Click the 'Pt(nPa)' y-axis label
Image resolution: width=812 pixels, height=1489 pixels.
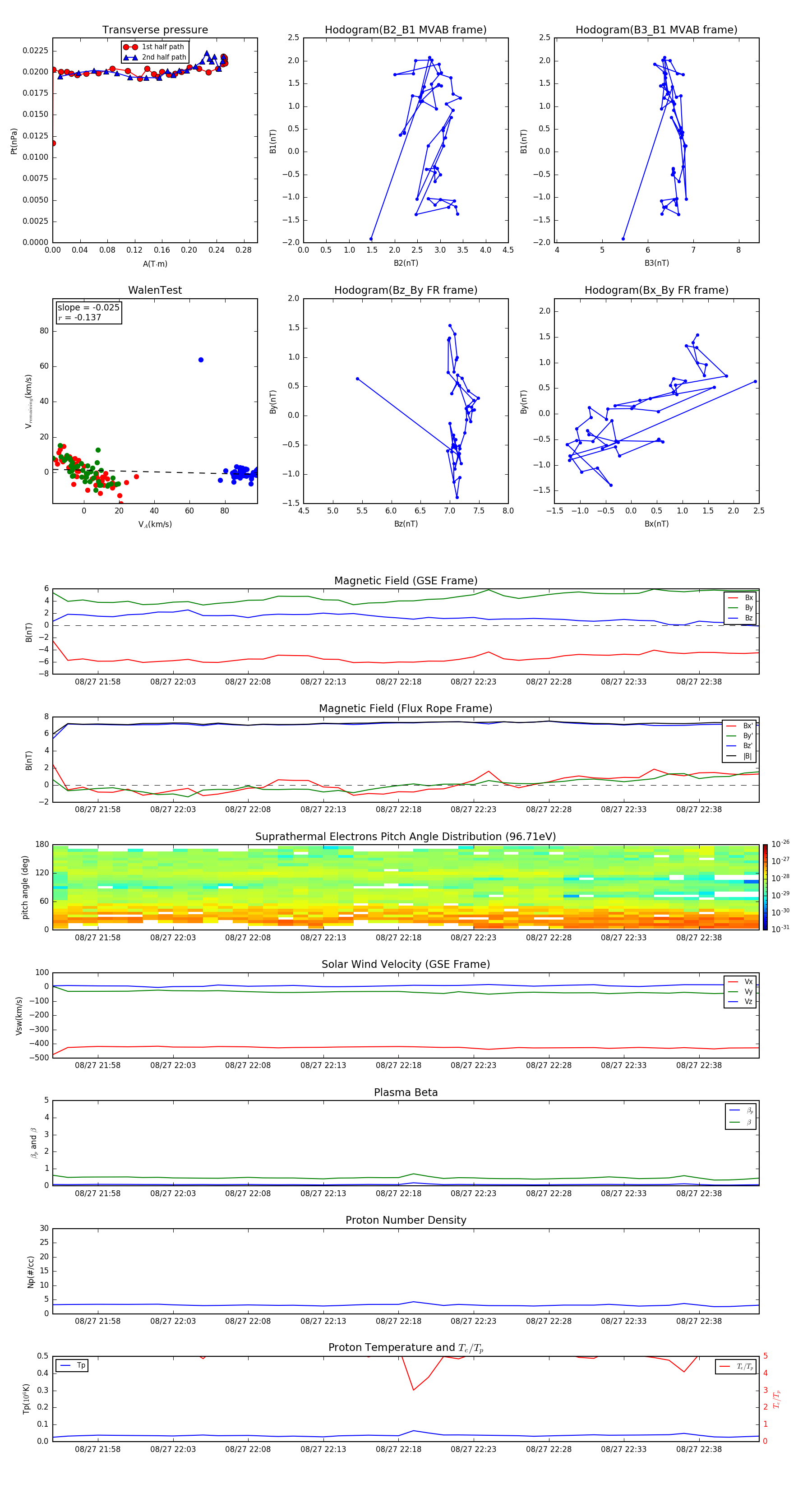point(14,140)
